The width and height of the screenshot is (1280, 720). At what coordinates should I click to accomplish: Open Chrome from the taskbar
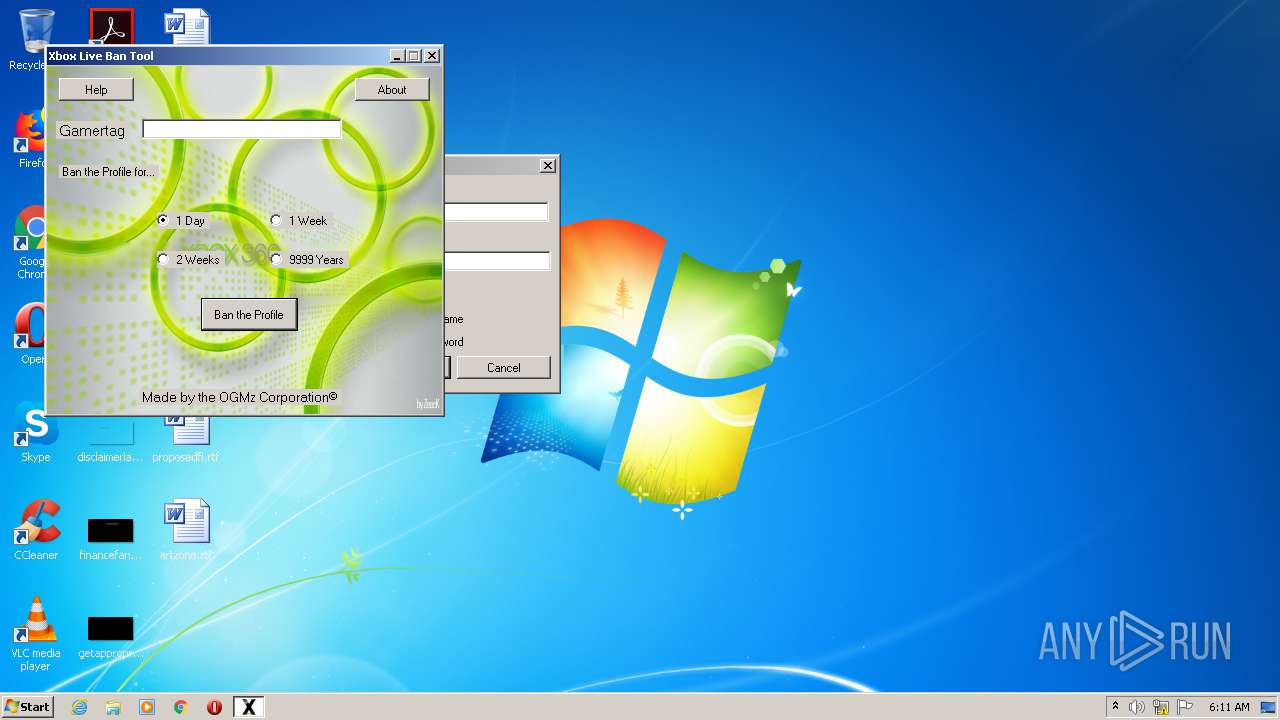[x=181, y=707]
